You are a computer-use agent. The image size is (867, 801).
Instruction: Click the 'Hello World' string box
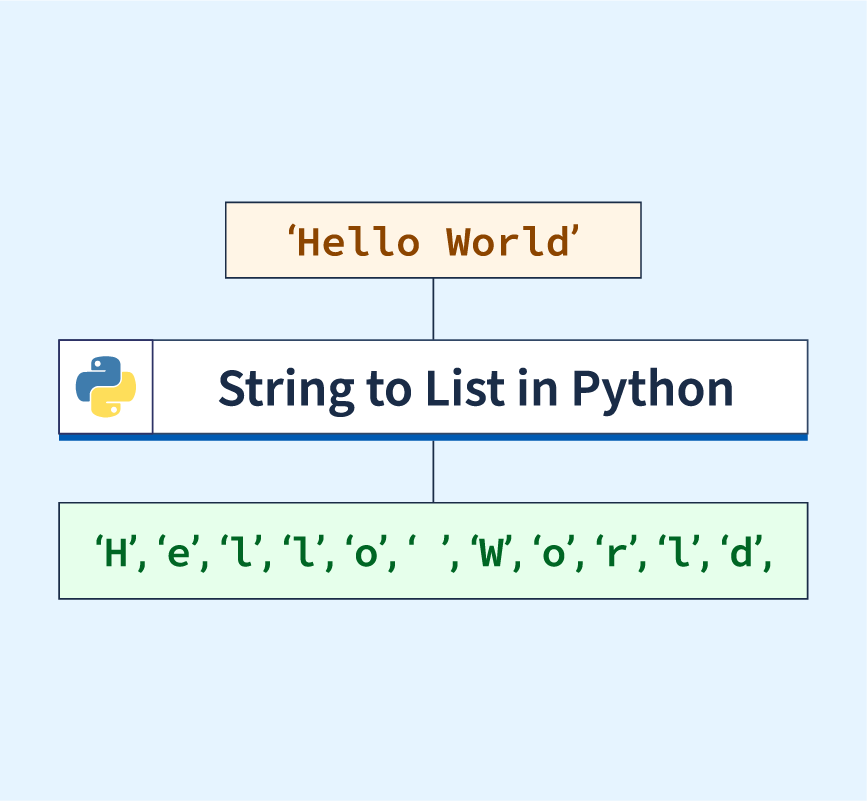pyautogui.click(x=433, y=240)
